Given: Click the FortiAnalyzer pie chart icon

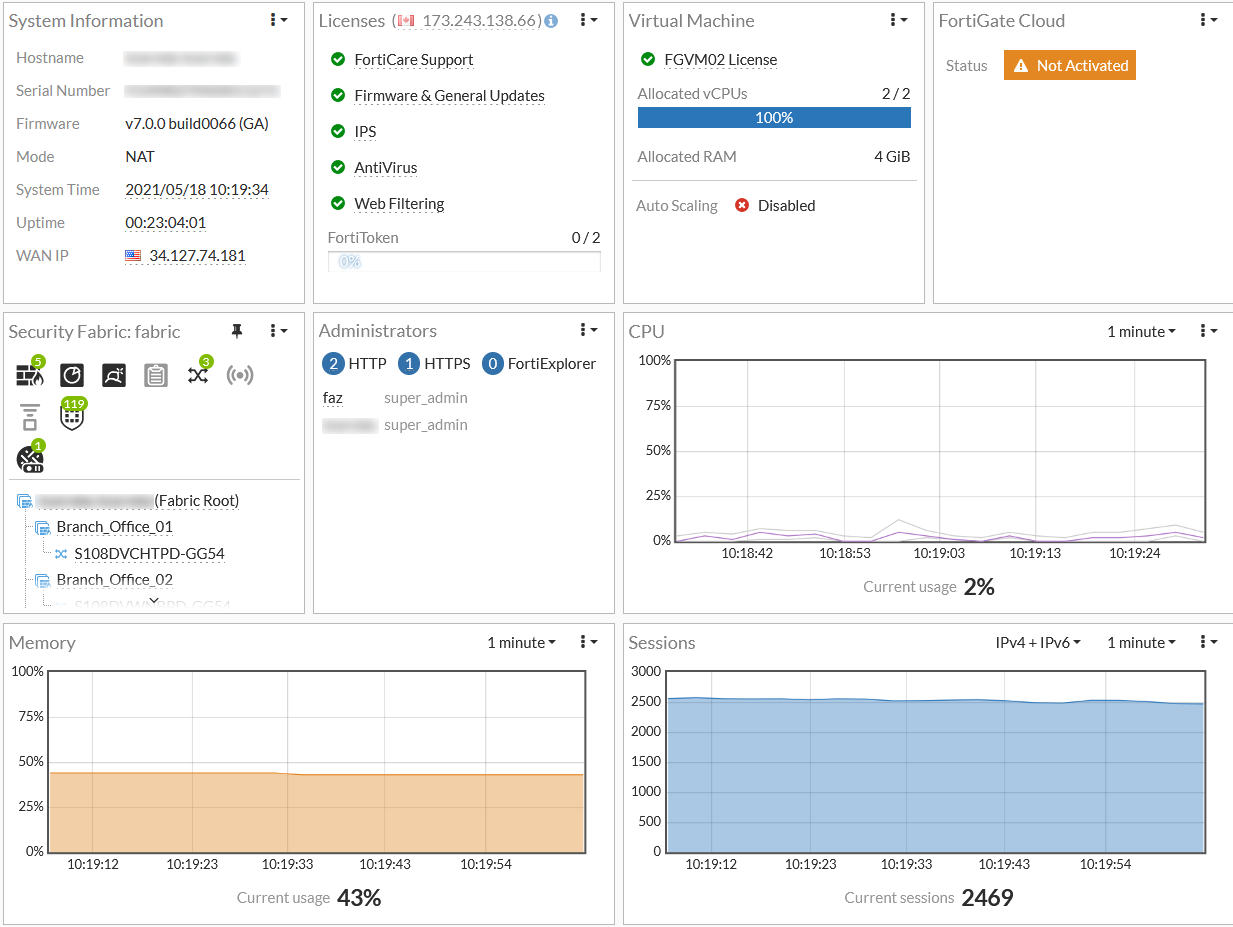Looking at the screenshot, I should [72, 376].
